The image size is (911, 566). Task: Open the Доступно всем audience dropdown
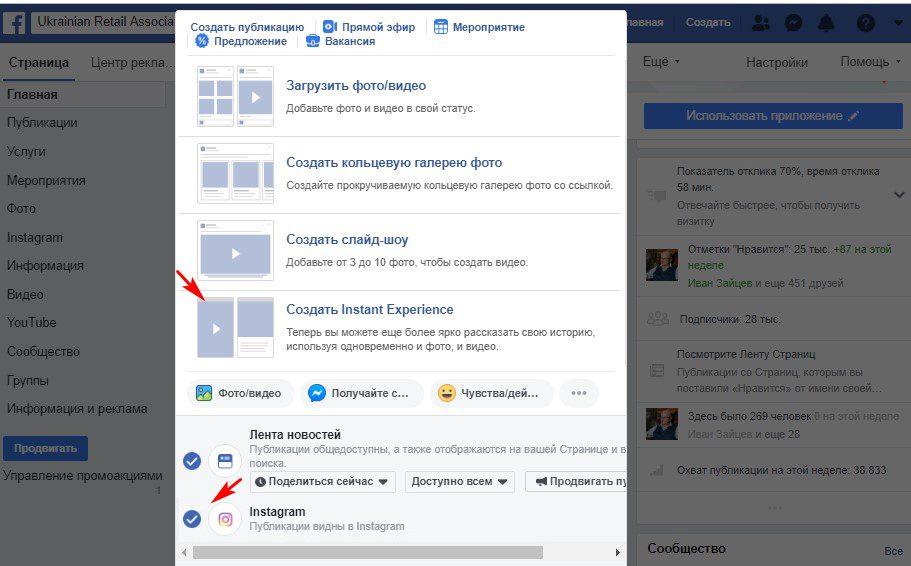459,482
